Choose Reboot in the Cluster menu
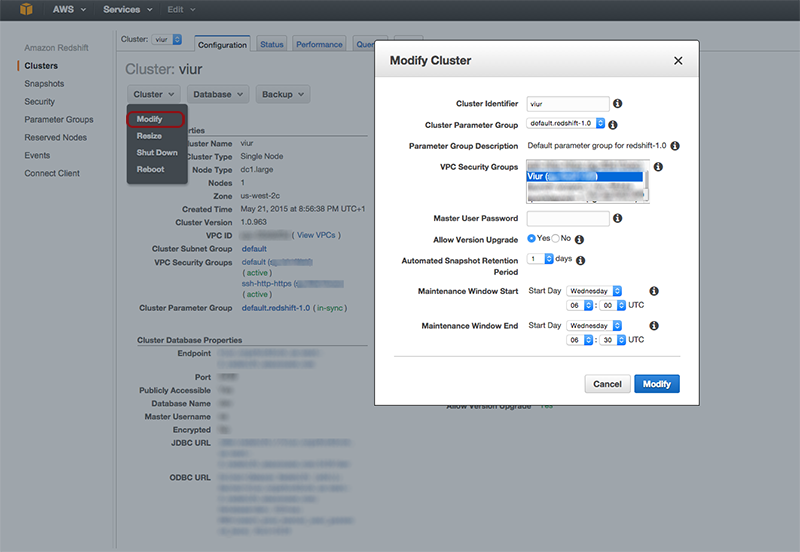The height and width of the screenshot is (552, 800). click(x=150, y=169)
